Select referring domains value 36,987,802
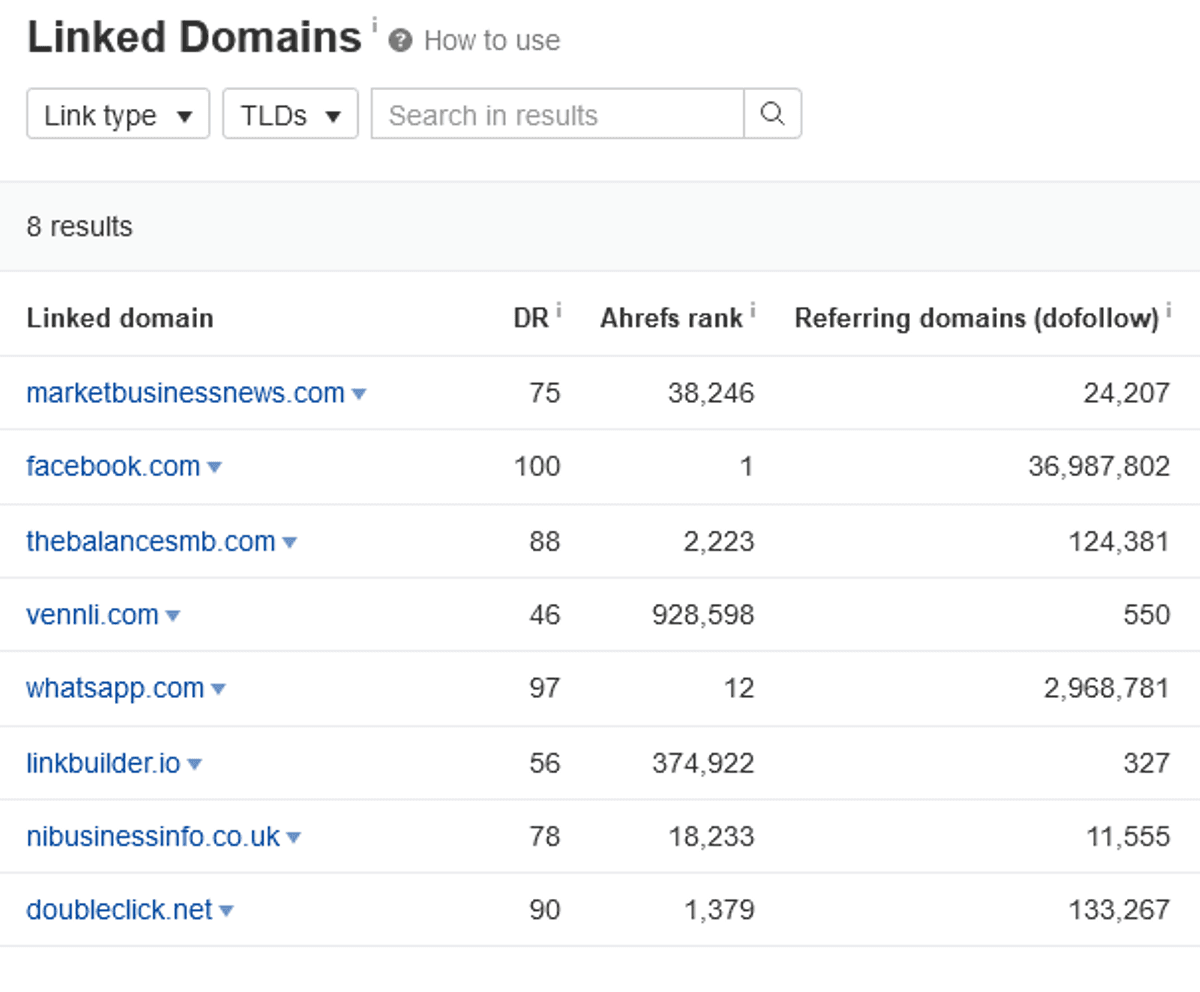Viewport: 1200px width, 992px height. 1099,466
